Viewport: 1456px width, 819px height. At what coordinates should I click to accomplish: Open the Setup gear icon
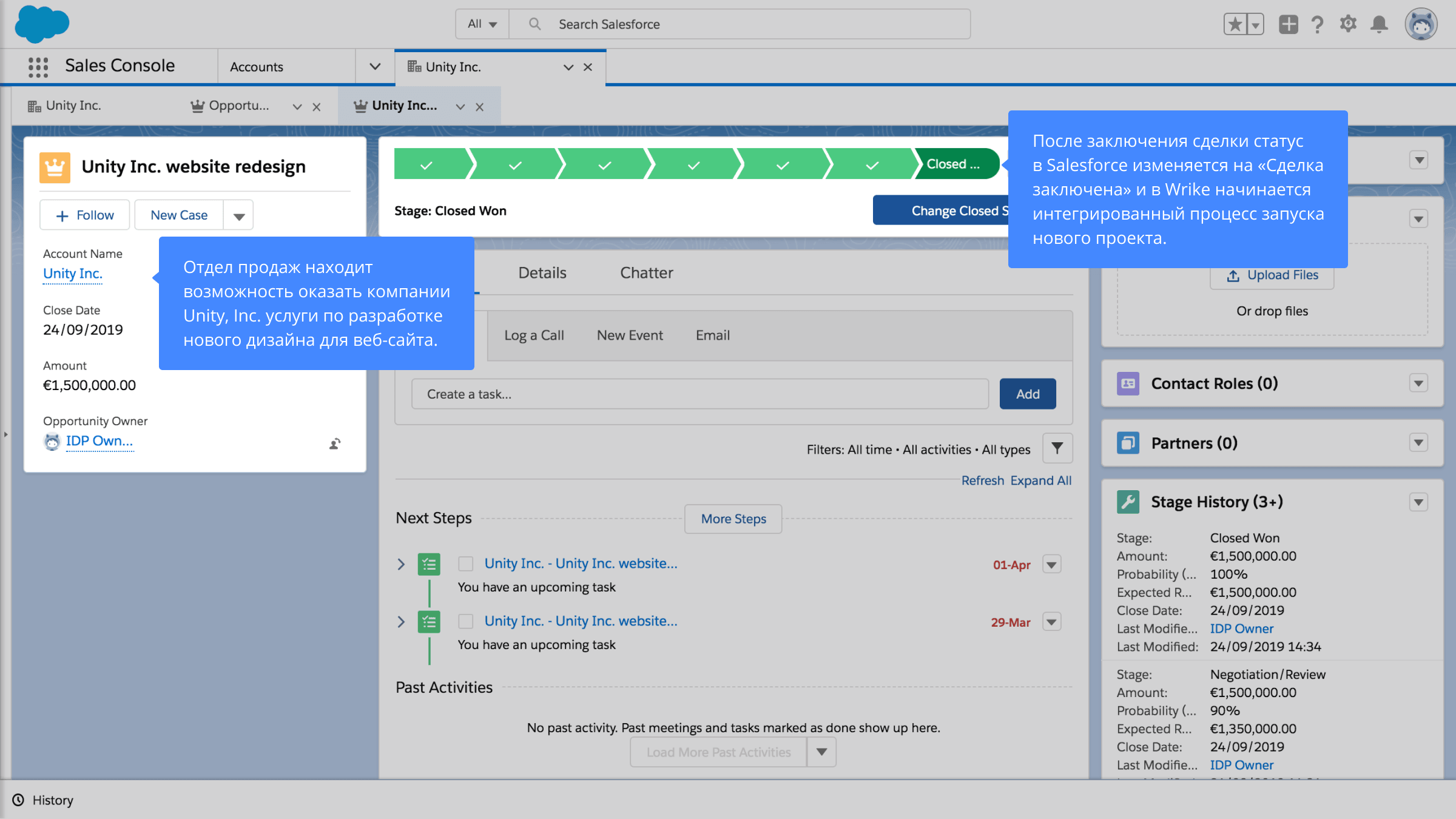pyautogui.click(x=1348, y=24)
